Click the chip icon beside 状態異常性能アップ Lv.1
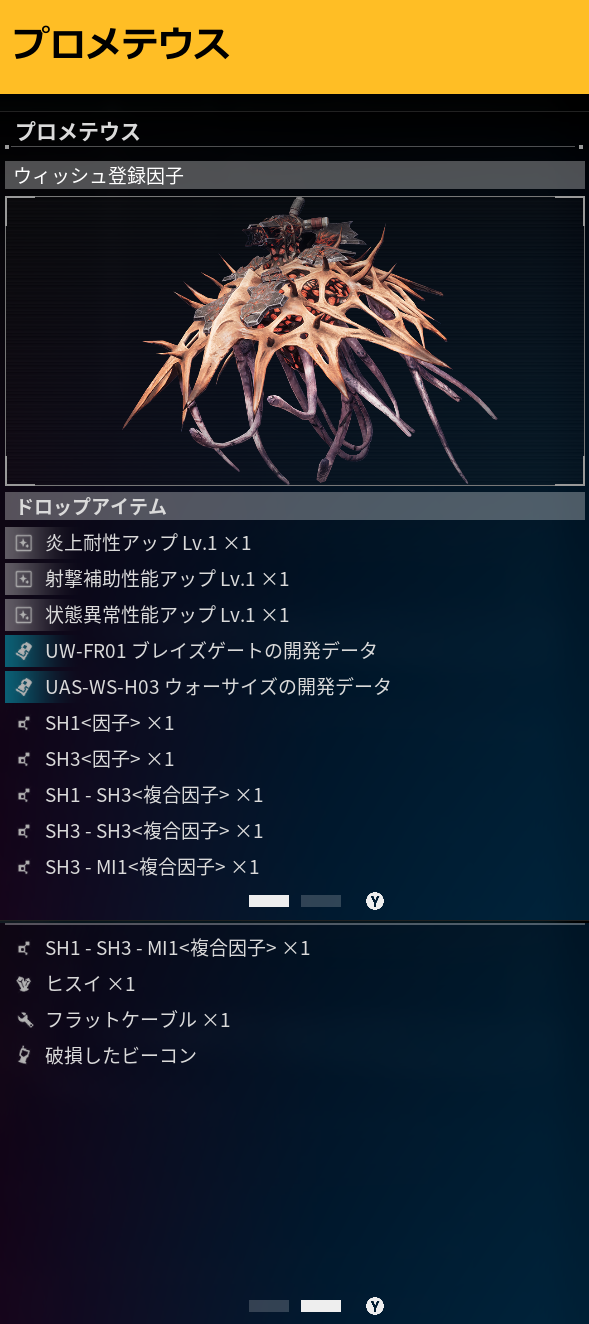The width and height of the screenshot is (589, 1324). pyautogui.click(x=24, y=616)
